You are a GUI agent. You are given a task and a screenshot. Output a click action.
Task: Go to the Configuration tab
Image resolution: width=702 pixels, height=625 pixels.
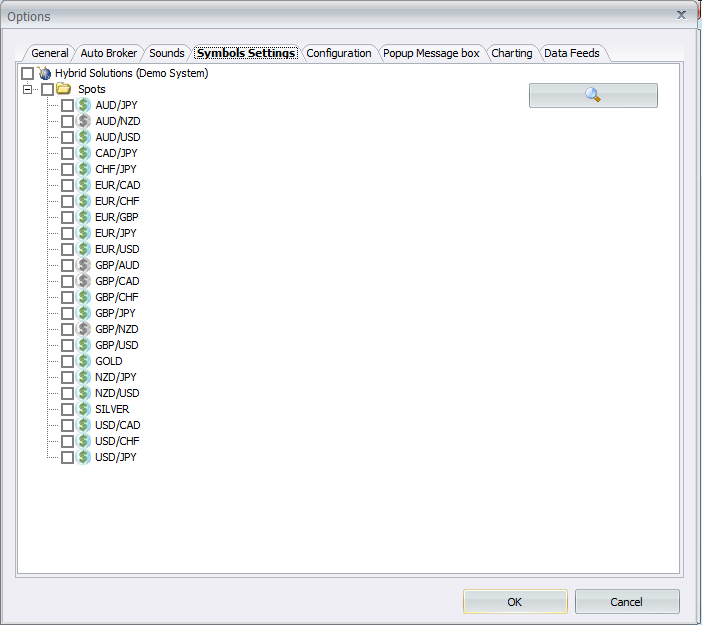[339, 53]
